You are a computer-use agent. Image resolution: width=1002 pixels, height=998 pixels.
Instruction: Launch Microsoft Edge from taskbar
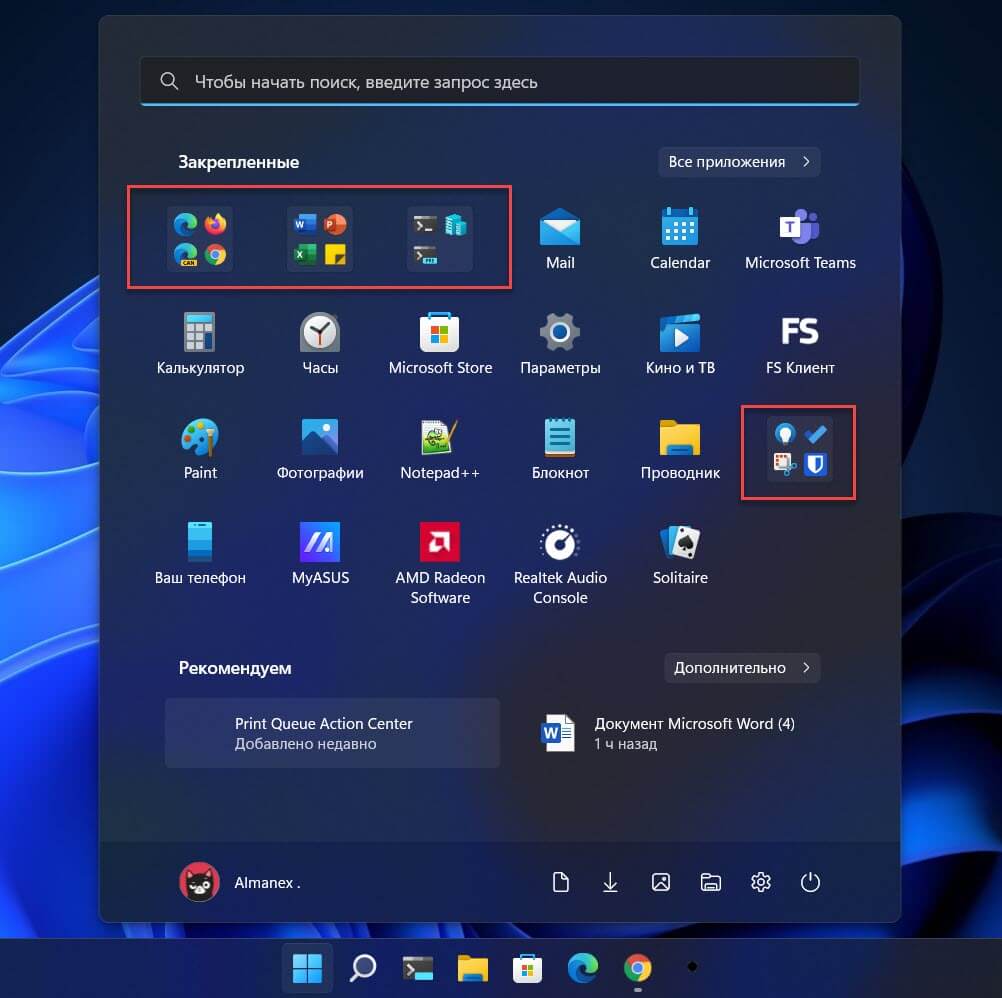pos(583,967)
